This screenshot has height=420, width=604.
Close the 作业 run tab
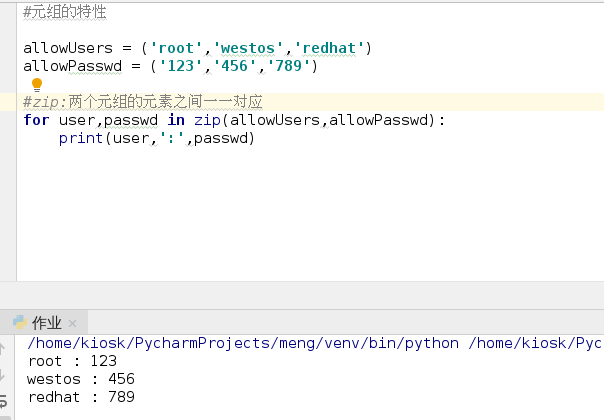(72, 323)
